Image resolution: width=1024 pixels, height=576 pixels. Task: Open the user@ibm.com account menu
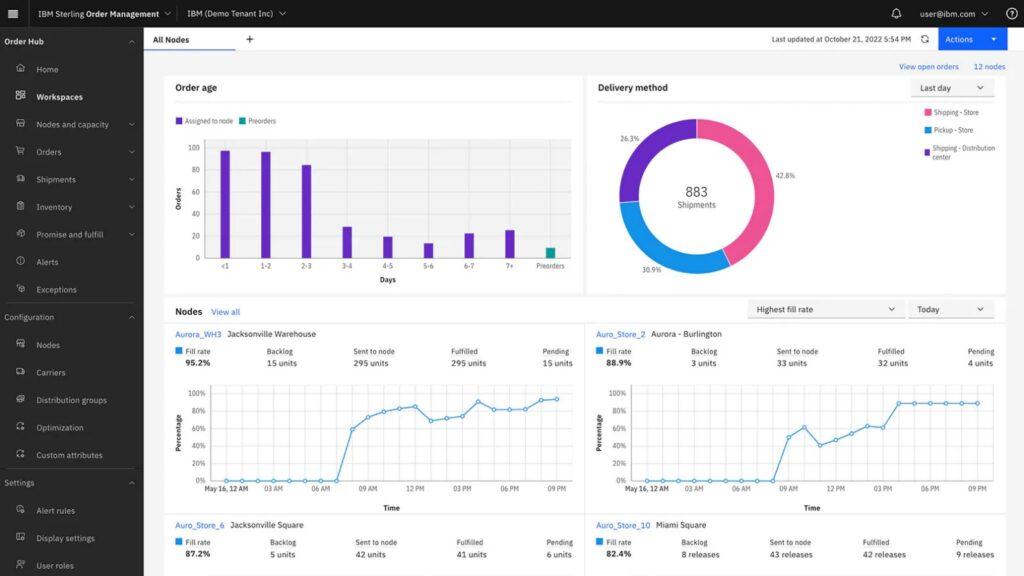pos(949,13)
